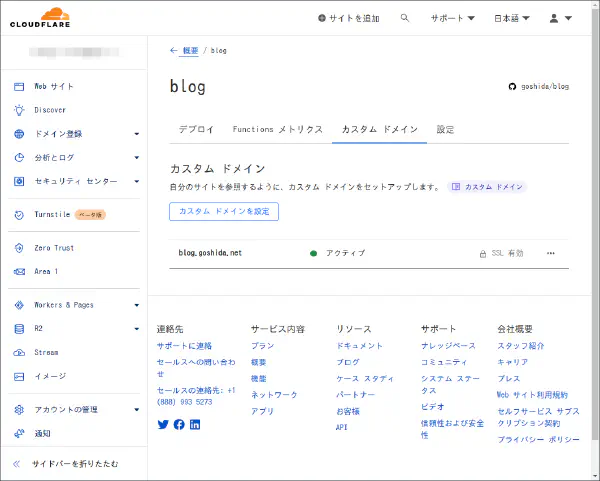The image size is (600, 481).
Task: Collapse sidebar via サイドバーを折りたたむ
Action: tap(75, 464)
